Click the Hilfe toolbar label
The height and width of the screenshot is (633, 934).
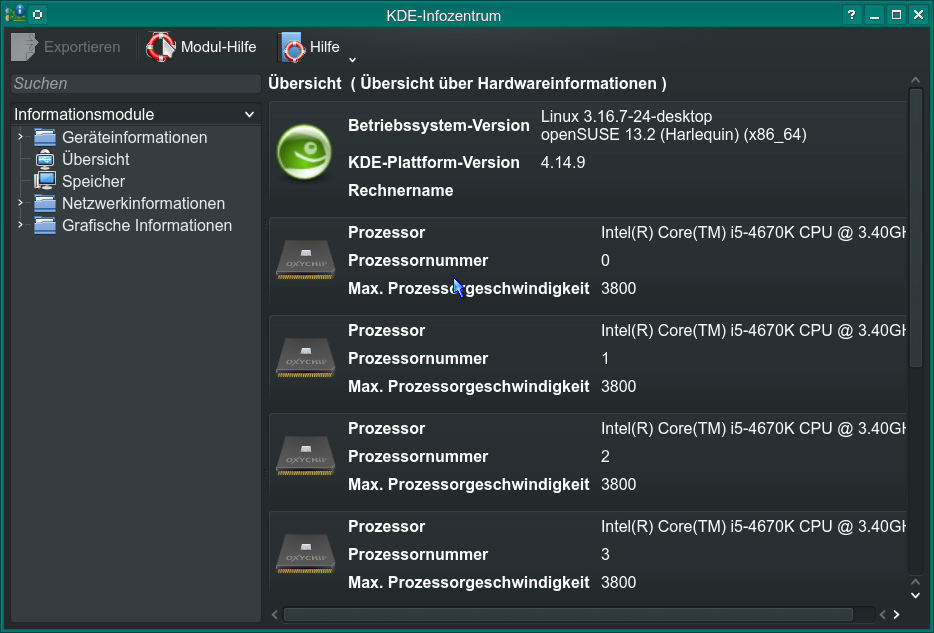325,47
